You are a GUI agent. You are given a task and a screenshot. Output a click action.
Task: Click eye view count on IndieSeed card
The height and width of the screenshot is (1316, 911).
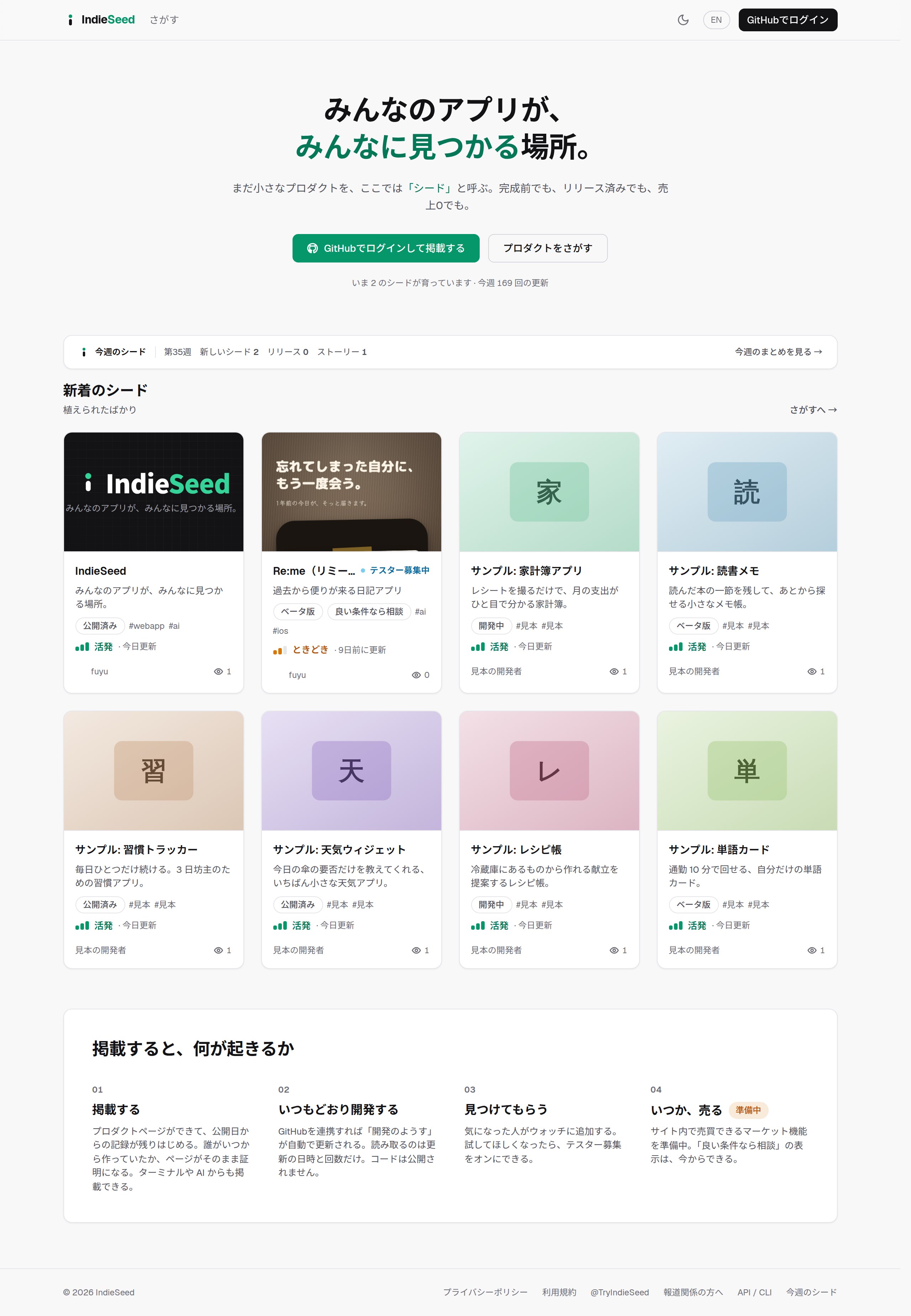point(223,672)
